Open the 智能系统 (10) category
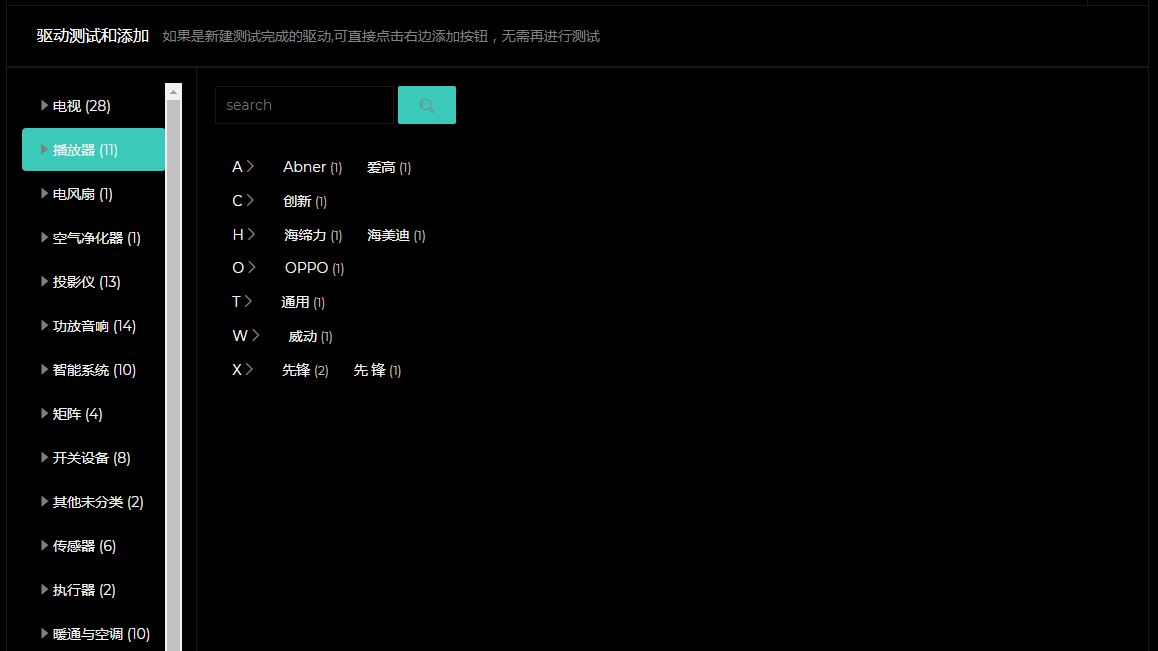 pos(94,370)
